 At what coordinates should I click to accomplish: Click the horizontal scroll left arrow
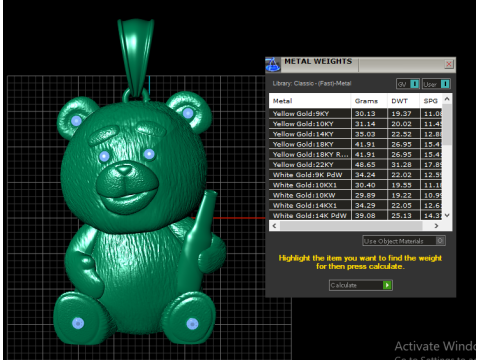pos(274,226)
